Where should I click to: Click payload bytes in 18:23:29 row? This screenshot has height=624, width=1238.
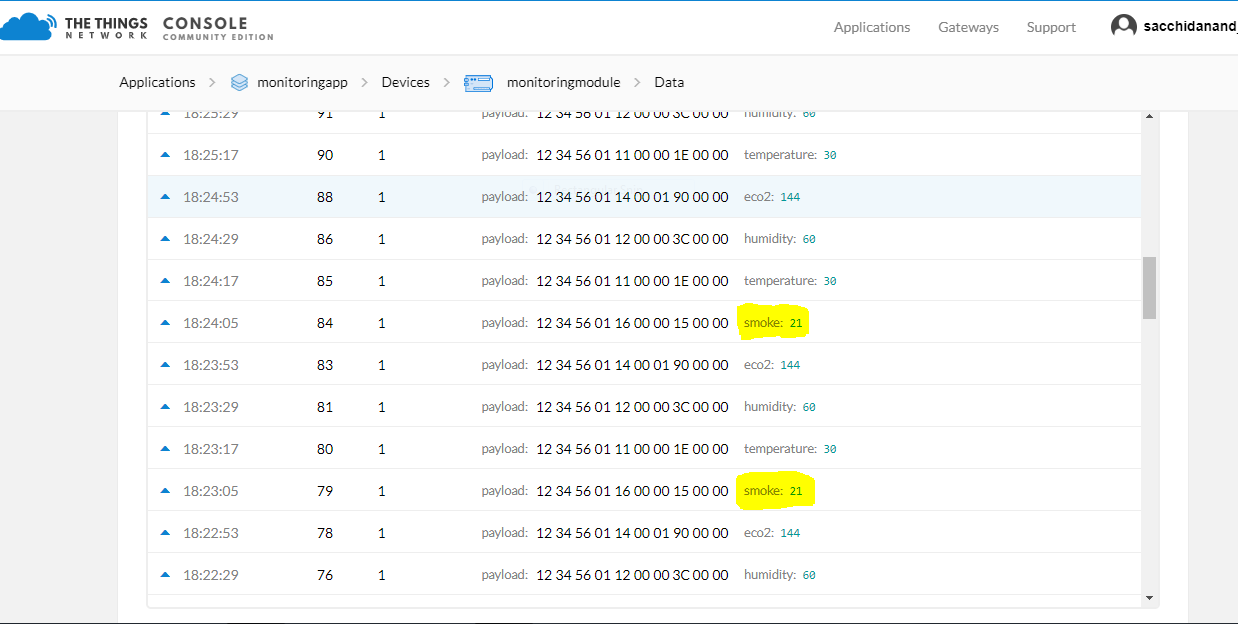tap(632, 407)
